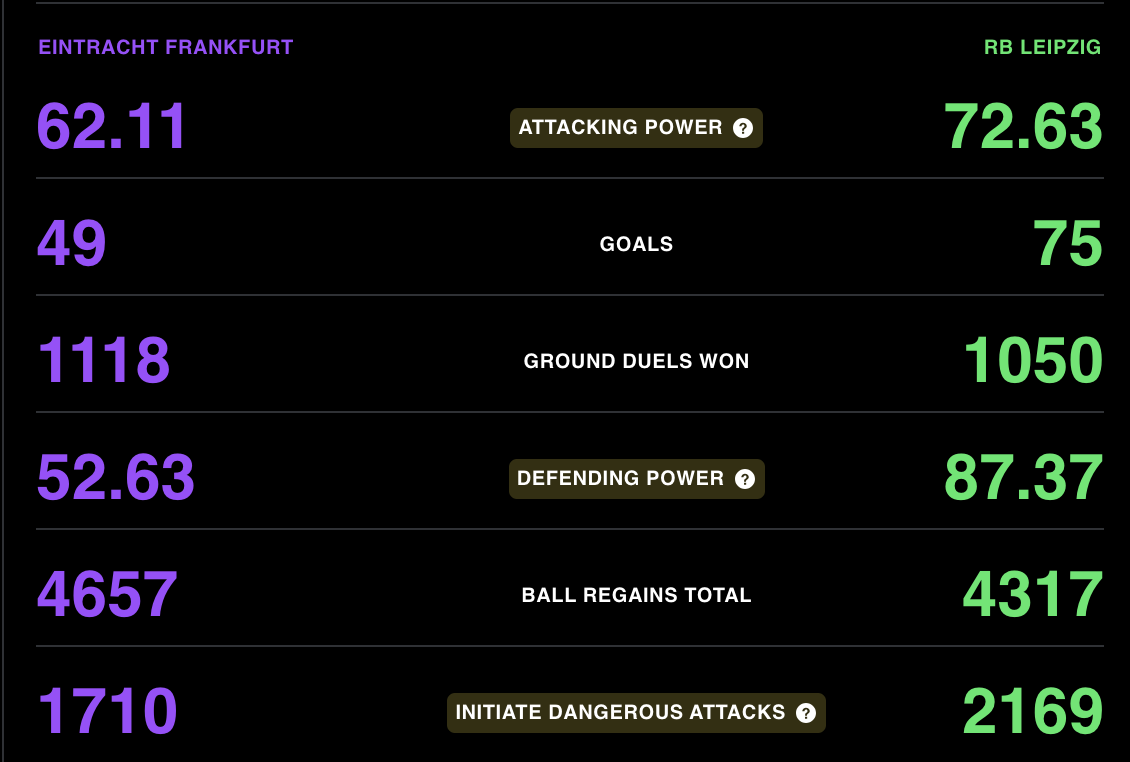Click the Defending Power help question mark icon
This screenshot has height=762, width=1130.
(x=744, y=479)
